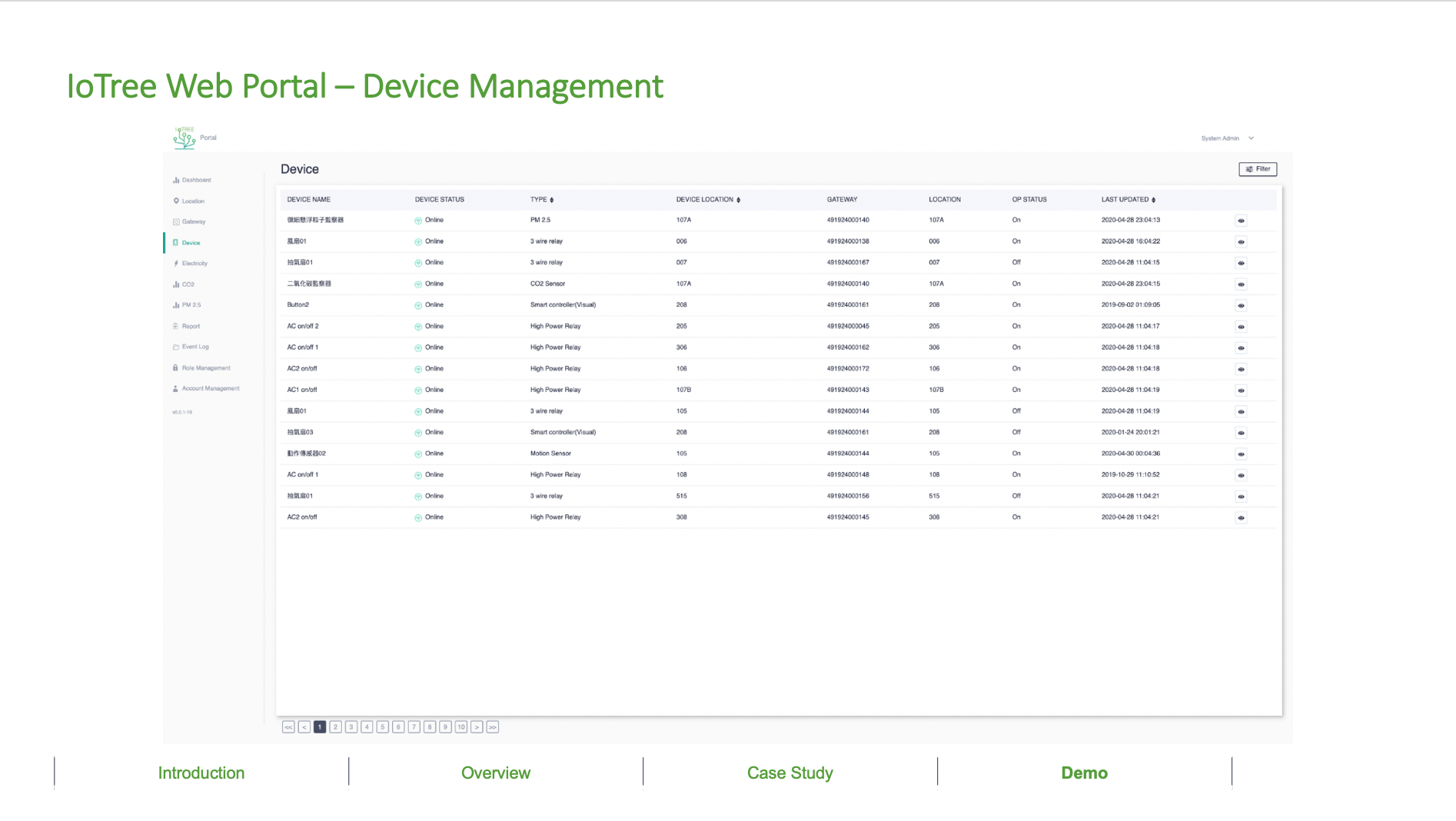Click timestamp 2020-04-30 00:04:36
1456x821 pixels.
click(x=1131, y=454)
